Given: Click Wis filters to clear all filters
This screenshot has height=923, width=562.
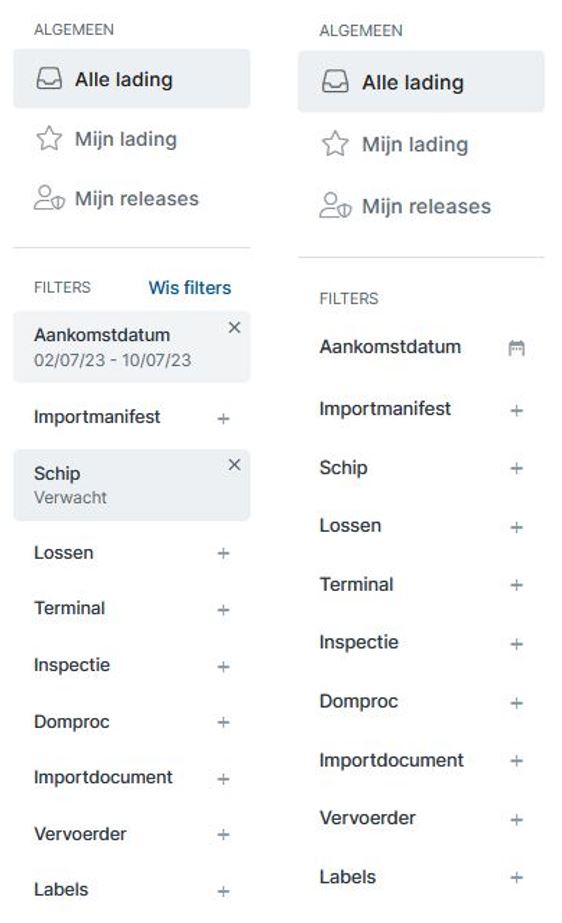Looking at the screenshot, I should click(189, 287).
